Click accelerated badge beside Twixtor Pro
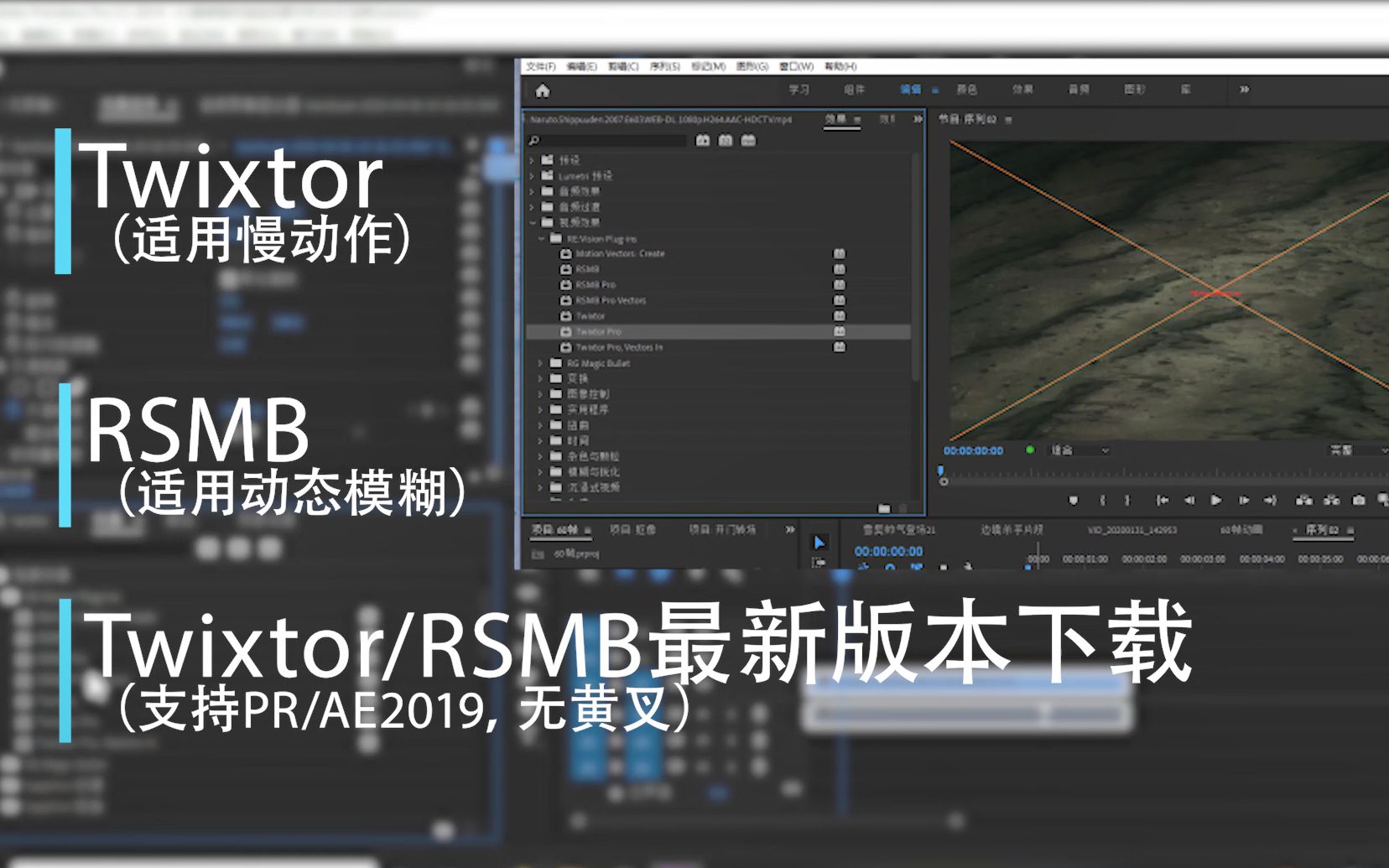1389x868 pixels. point(839,331)
